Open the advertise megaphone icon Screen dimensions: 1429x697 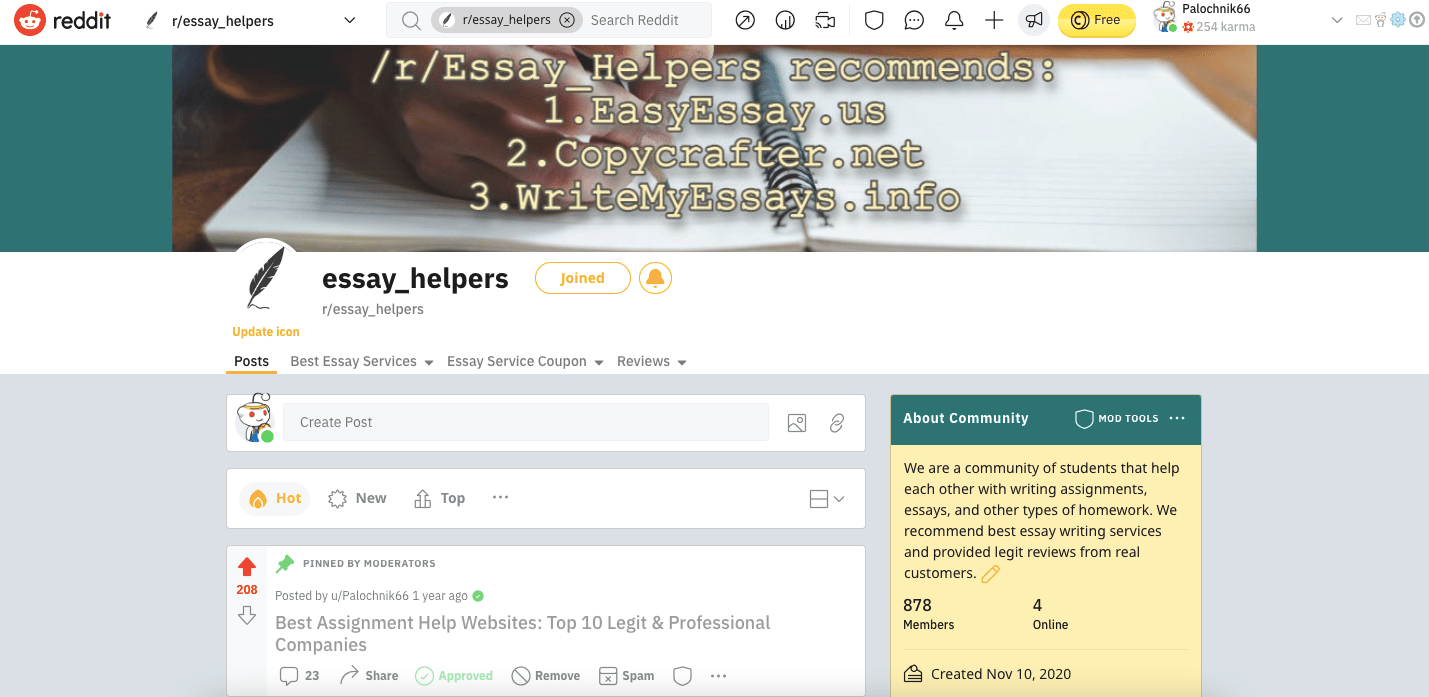point(1033,20)
